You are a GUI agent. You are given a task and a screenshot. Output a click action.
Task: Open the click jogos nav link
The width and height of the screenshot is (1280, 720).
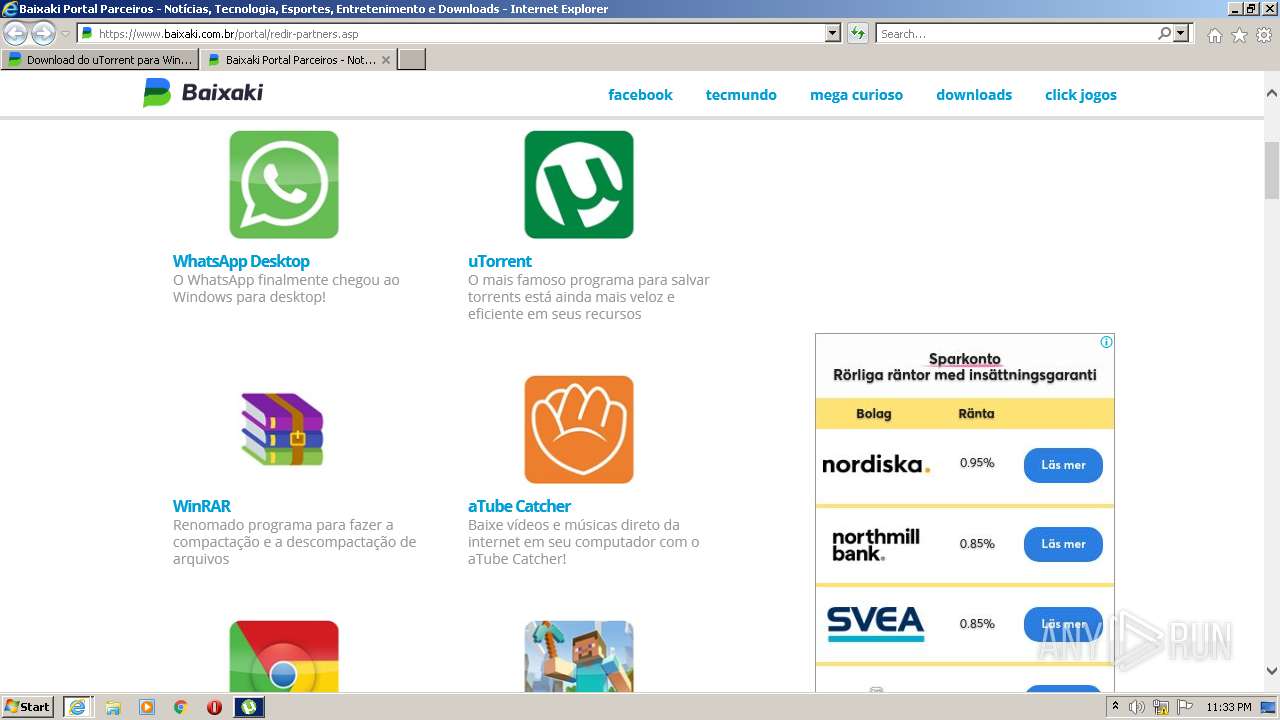pos(1081,95)
